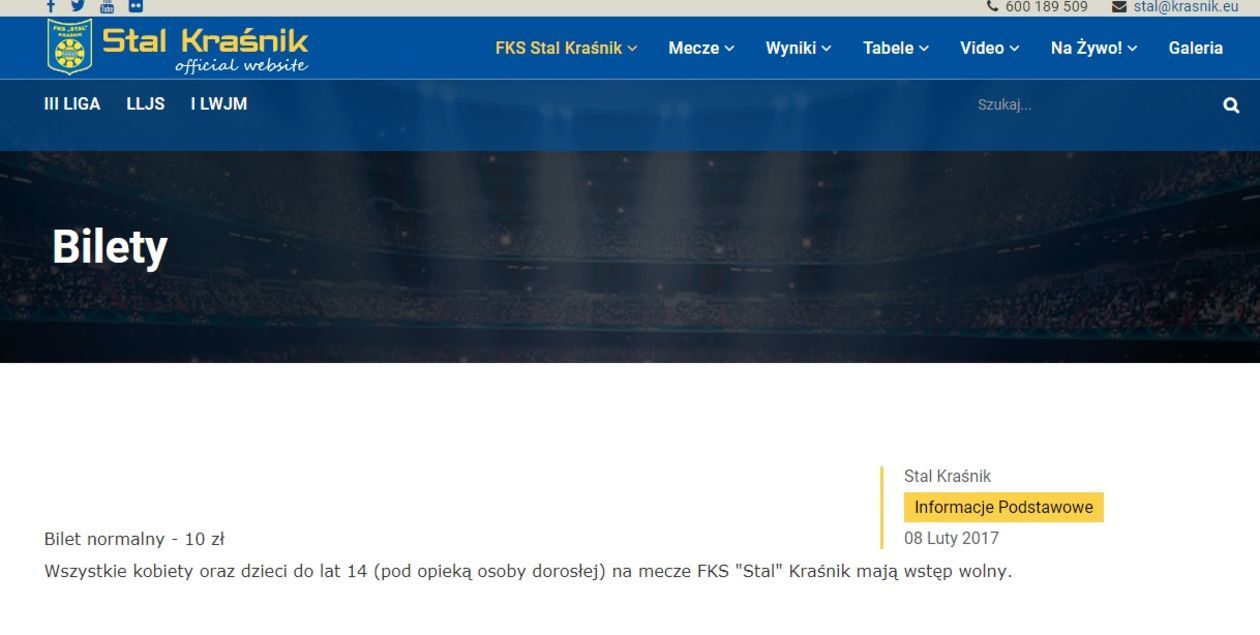This screenshot has width=1260, height=635.
Task: Expand the Na Żywo! dropdown
Action: tap(1093, 48)
